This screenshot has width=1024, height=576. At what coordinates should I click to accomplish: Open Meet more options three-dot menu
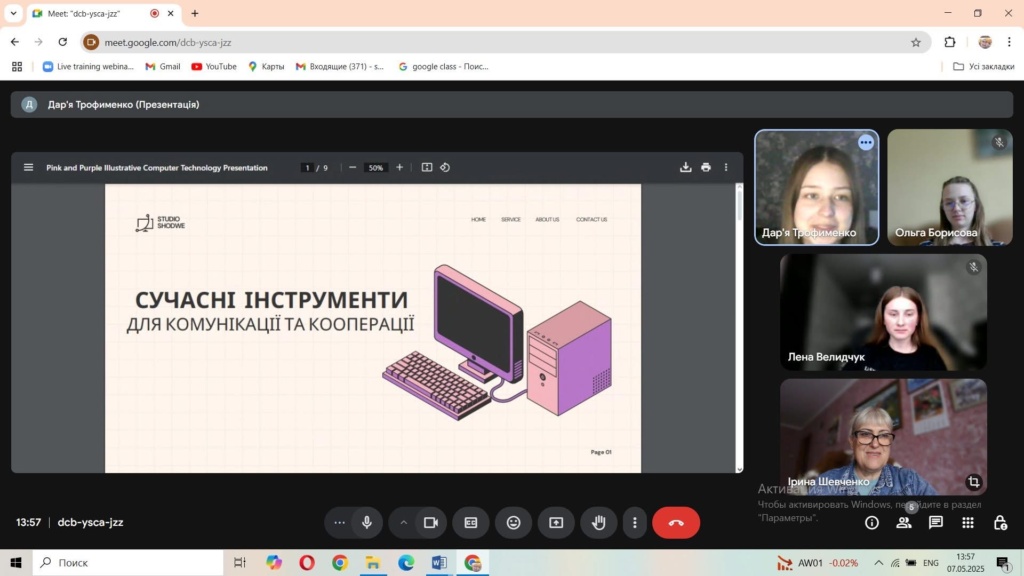click(x=634, y=522)
